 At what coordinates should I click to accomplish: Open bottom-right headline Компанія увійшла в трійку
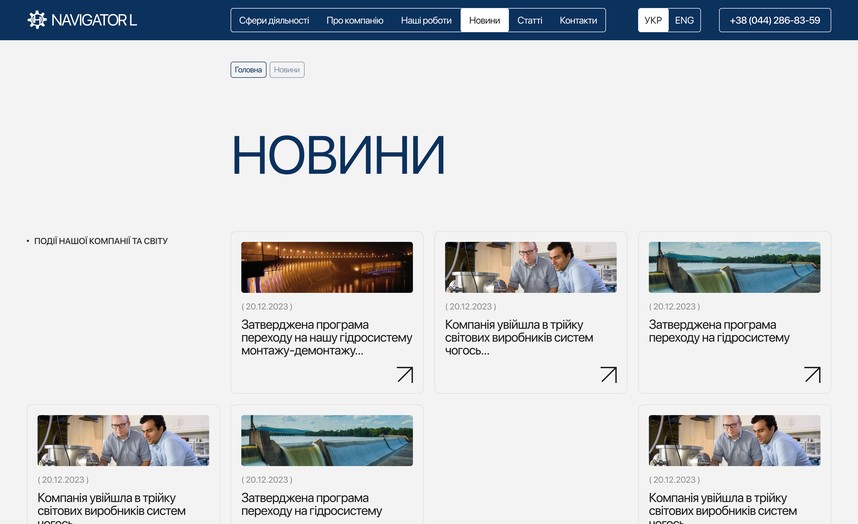(723, 508)
